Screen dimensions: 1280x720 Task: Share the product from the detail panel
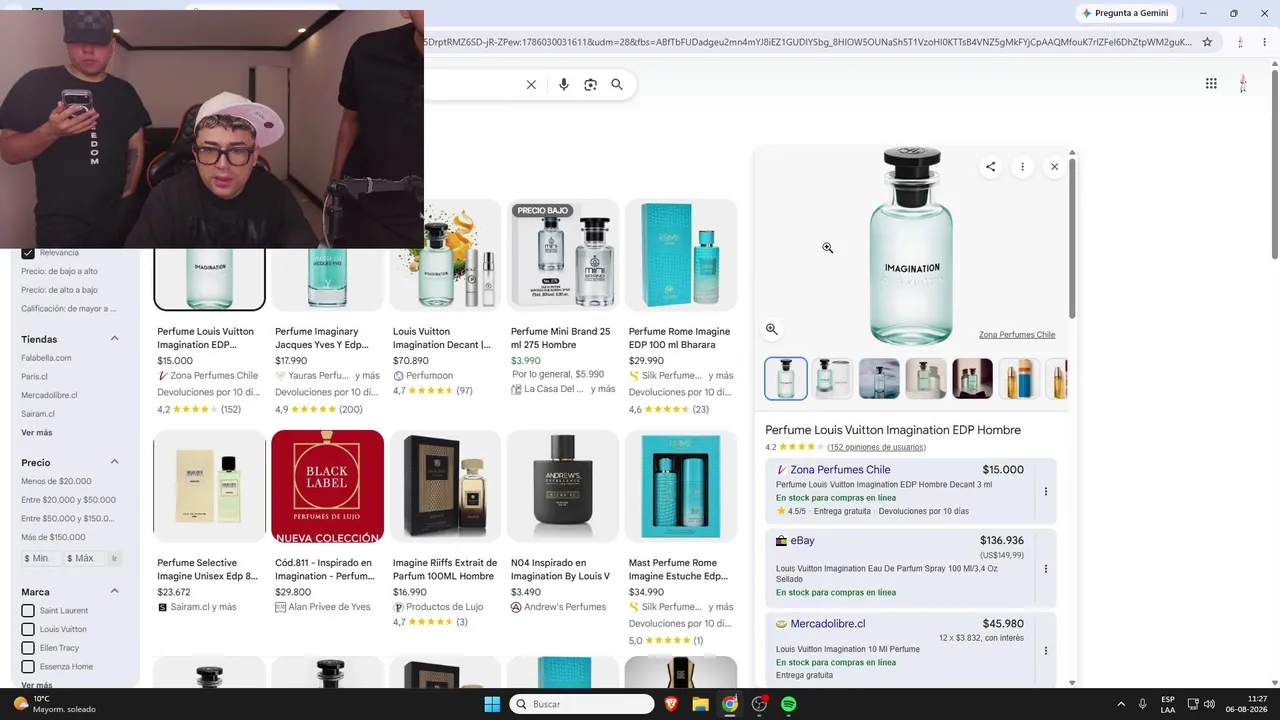[990, 167]
